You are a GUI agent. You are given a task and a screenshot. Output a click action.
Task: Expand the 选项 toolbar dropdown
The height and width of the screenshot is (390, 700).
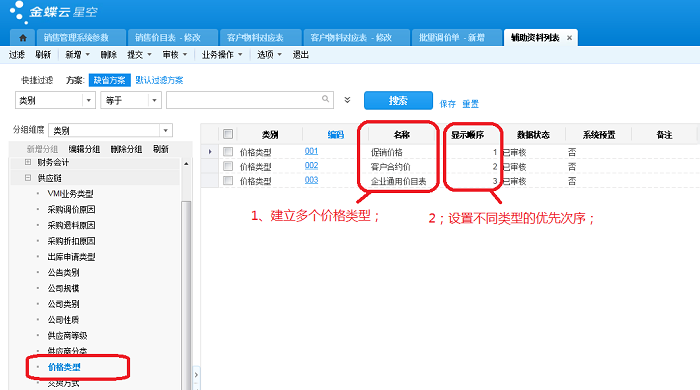point(279,54)
